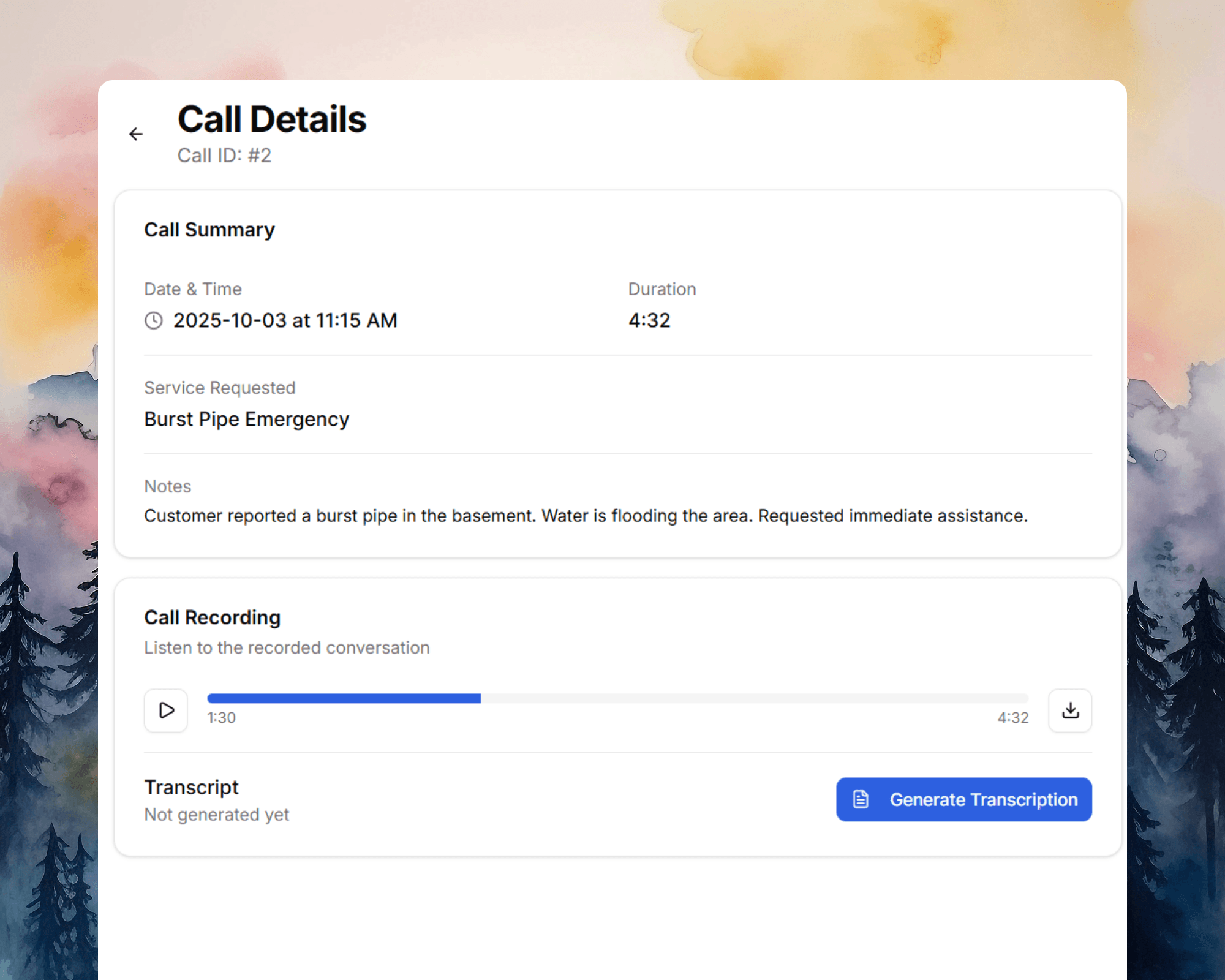
Task: Click the Call Summary section title
Action: point(209,230)
